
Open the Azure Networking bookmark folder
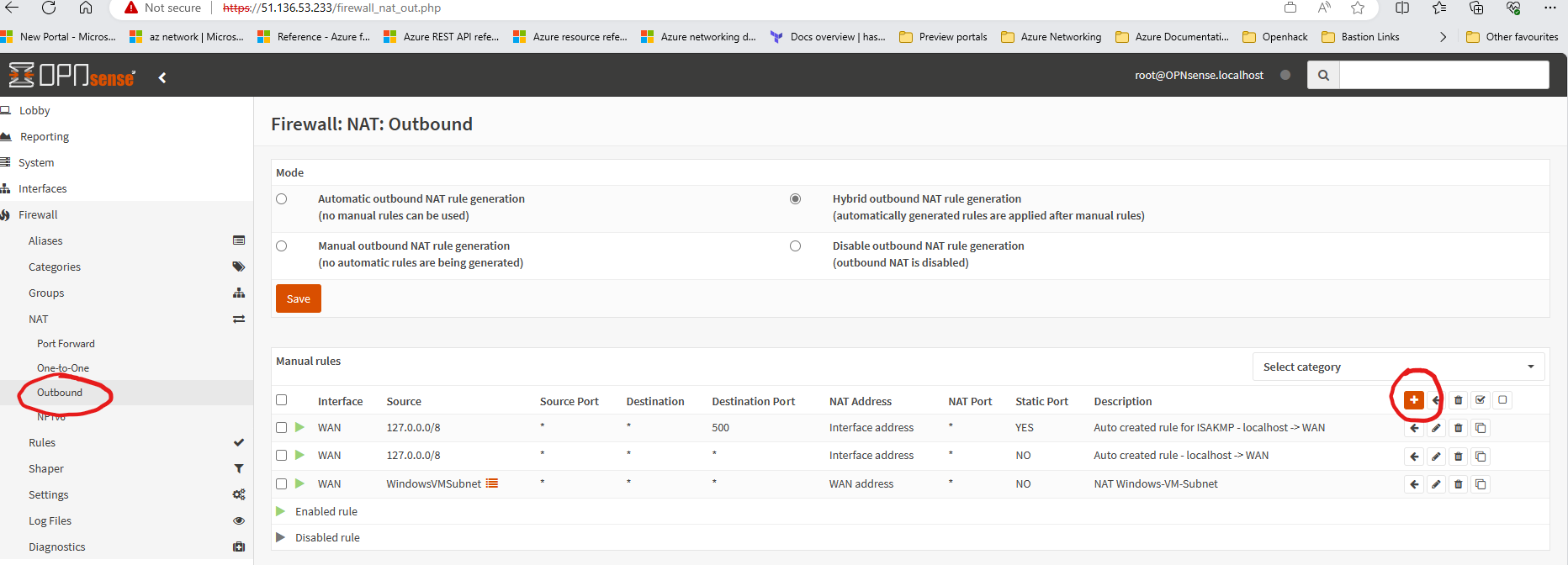pos(1052,37)
